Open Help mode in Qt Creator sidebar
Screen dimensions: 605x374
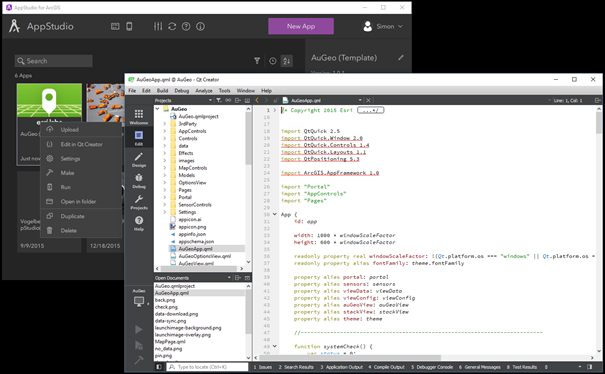click(x=139, y=223)
